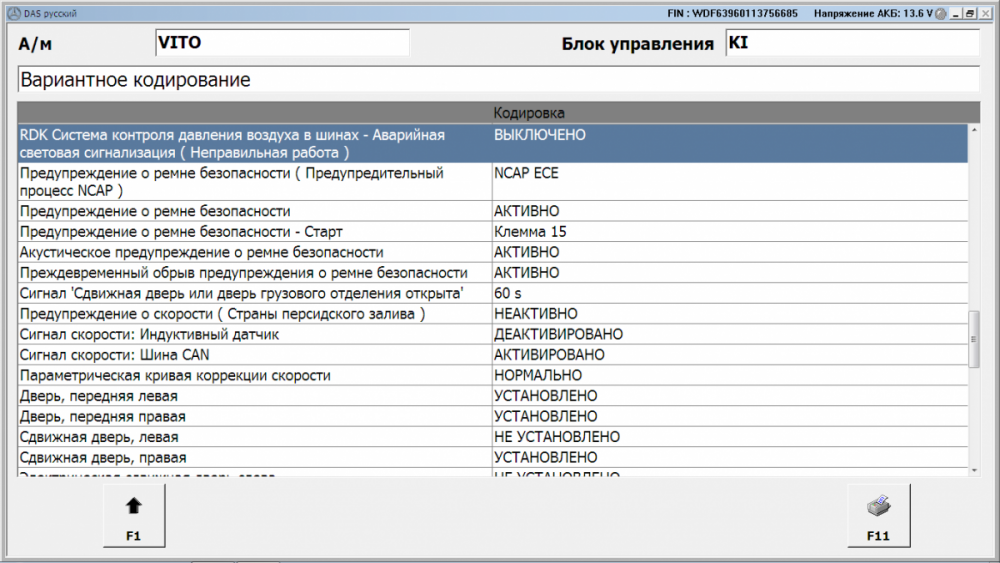
Task: Select 'Сдвижная дверь, правая' row
Action: tap(493, 457)
